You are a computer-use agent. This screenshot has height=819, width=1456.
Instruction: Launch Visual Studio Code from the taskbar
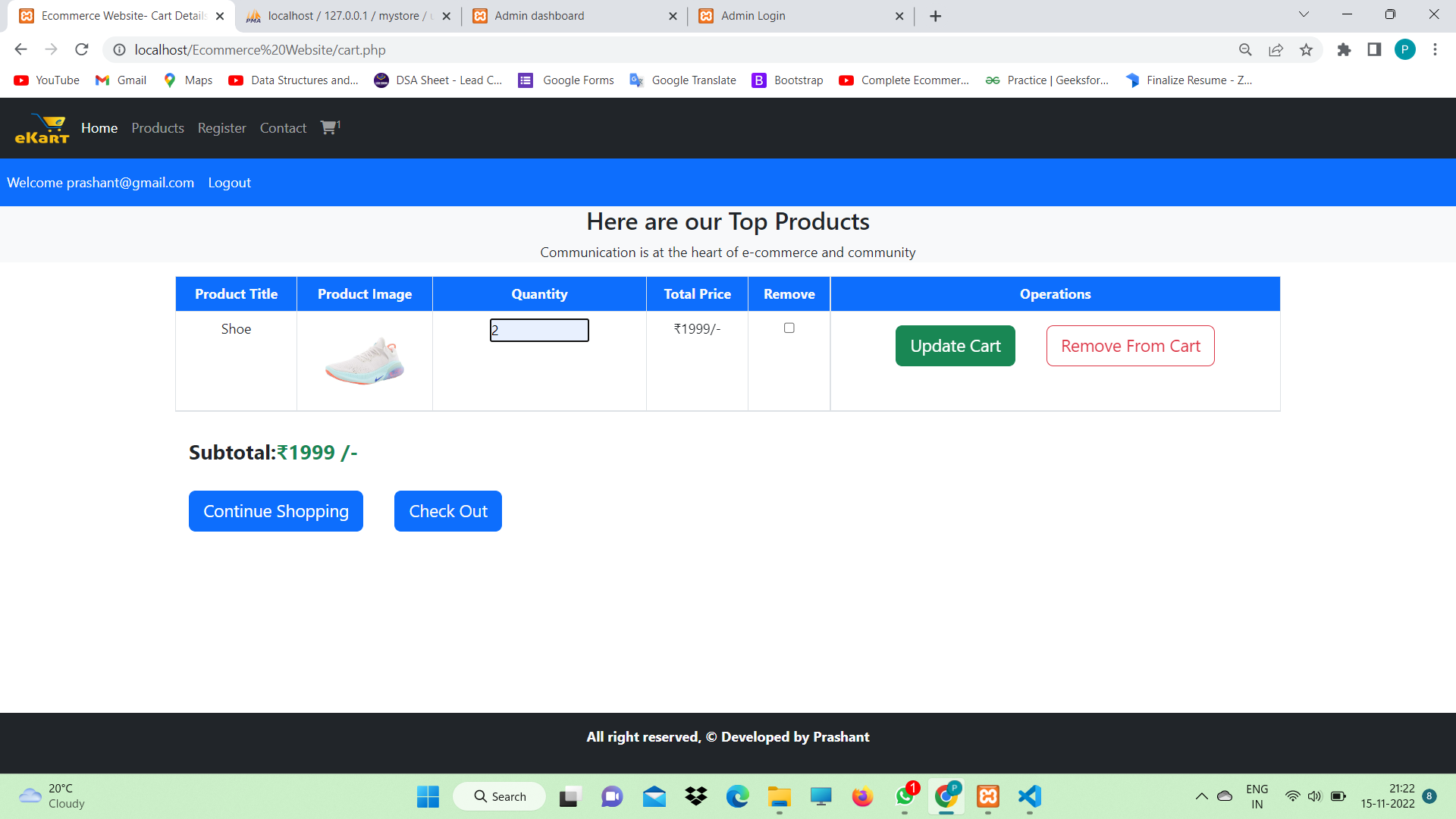(x=1029, y=796)
